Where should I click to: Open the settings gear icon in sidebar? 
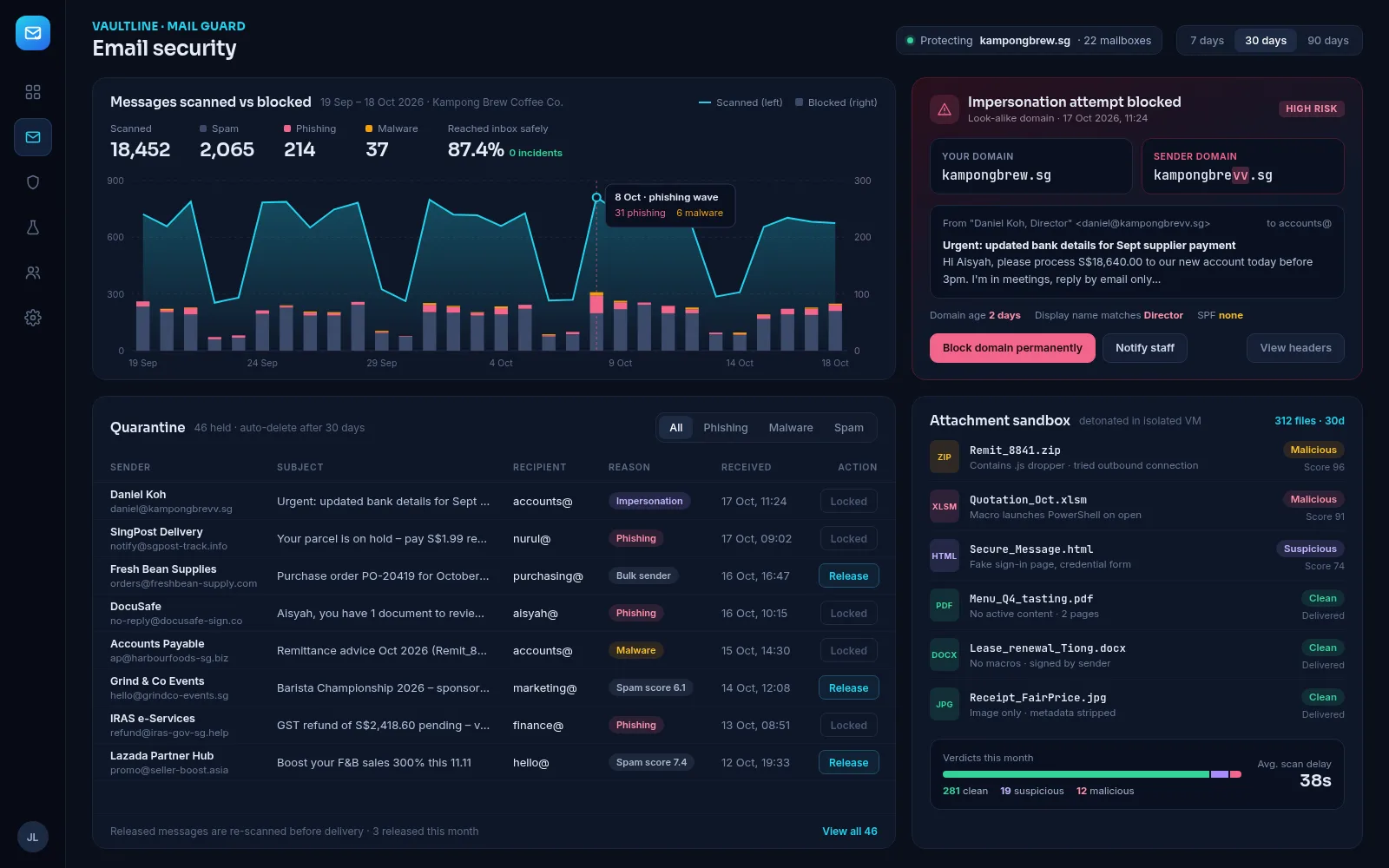33,318
